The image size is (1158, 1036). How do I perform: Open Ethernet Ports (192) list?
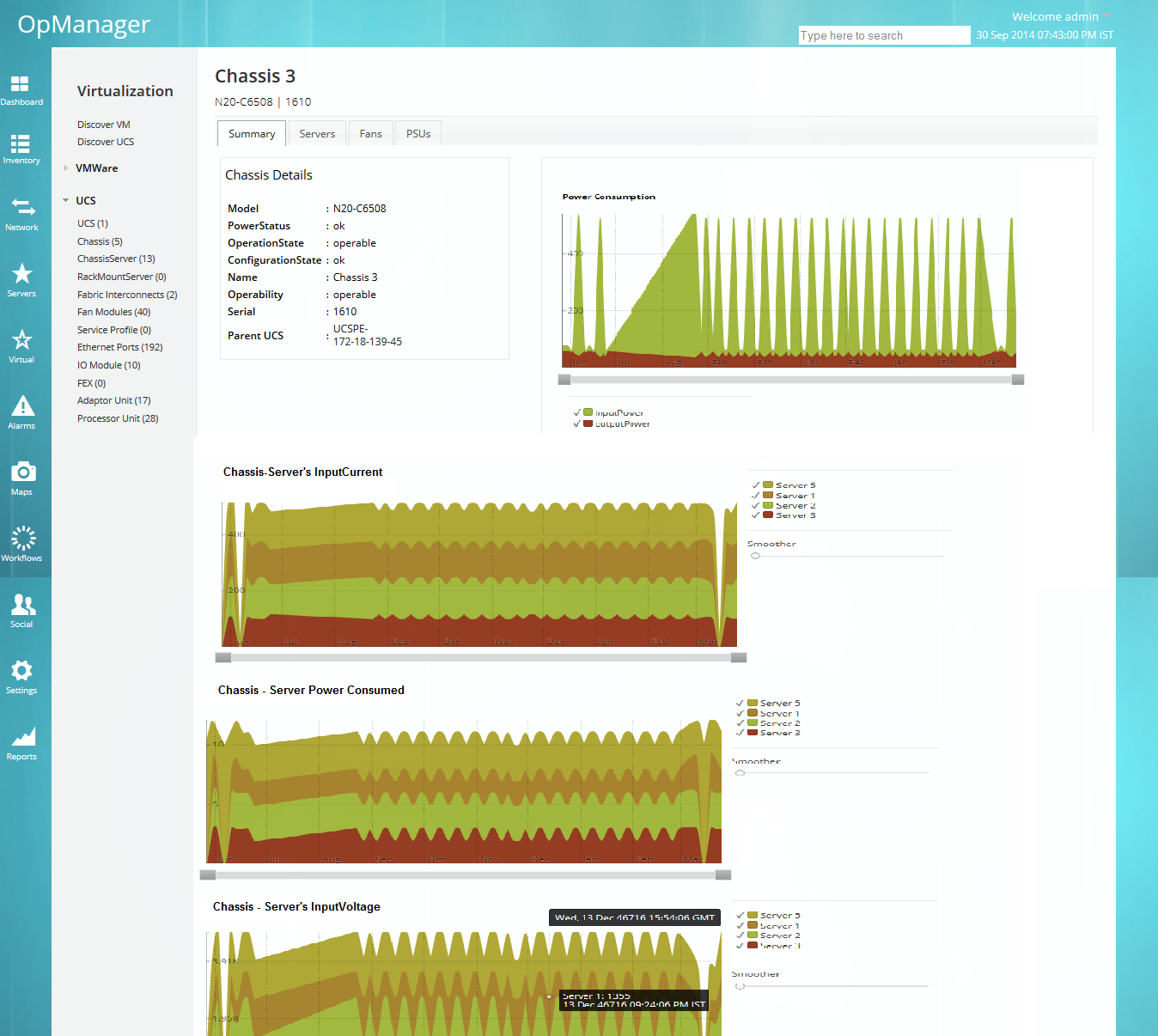(120, 347)
